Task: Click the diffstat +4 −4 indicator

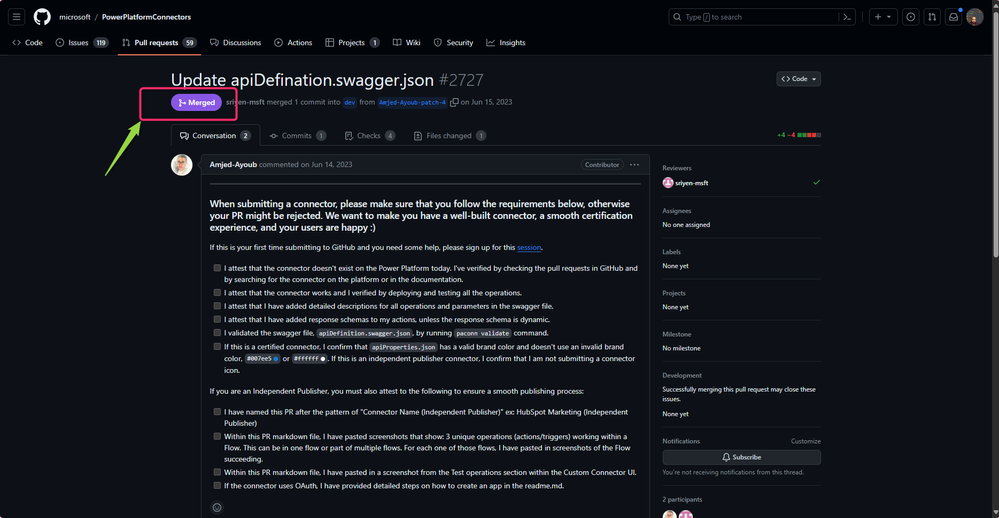Action: point(799,135)
